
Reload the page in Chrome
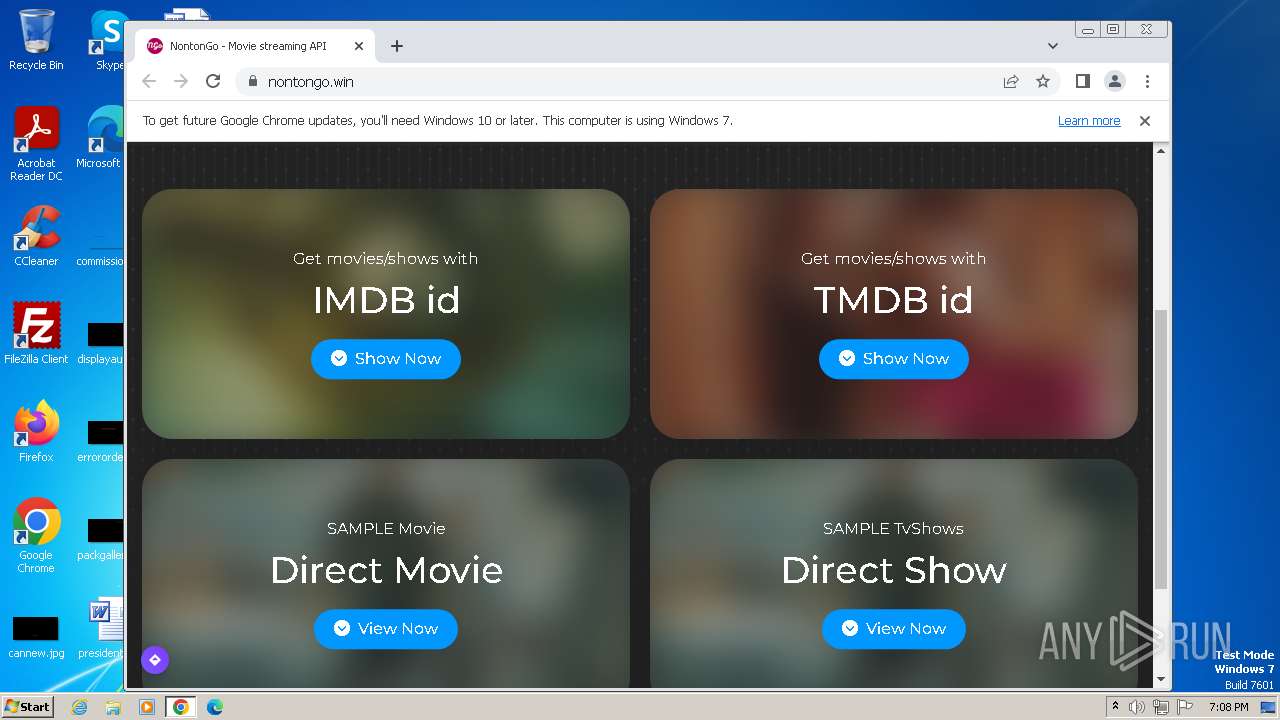[213, 82]
